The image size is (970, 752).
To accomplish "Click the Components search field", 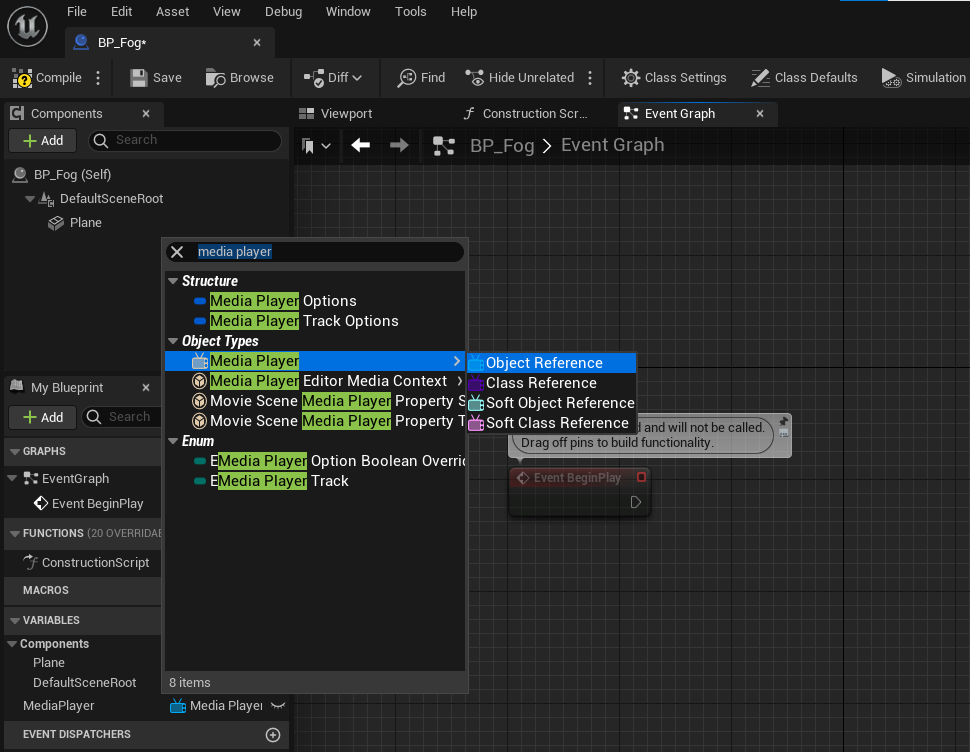I will coord(190,141).
